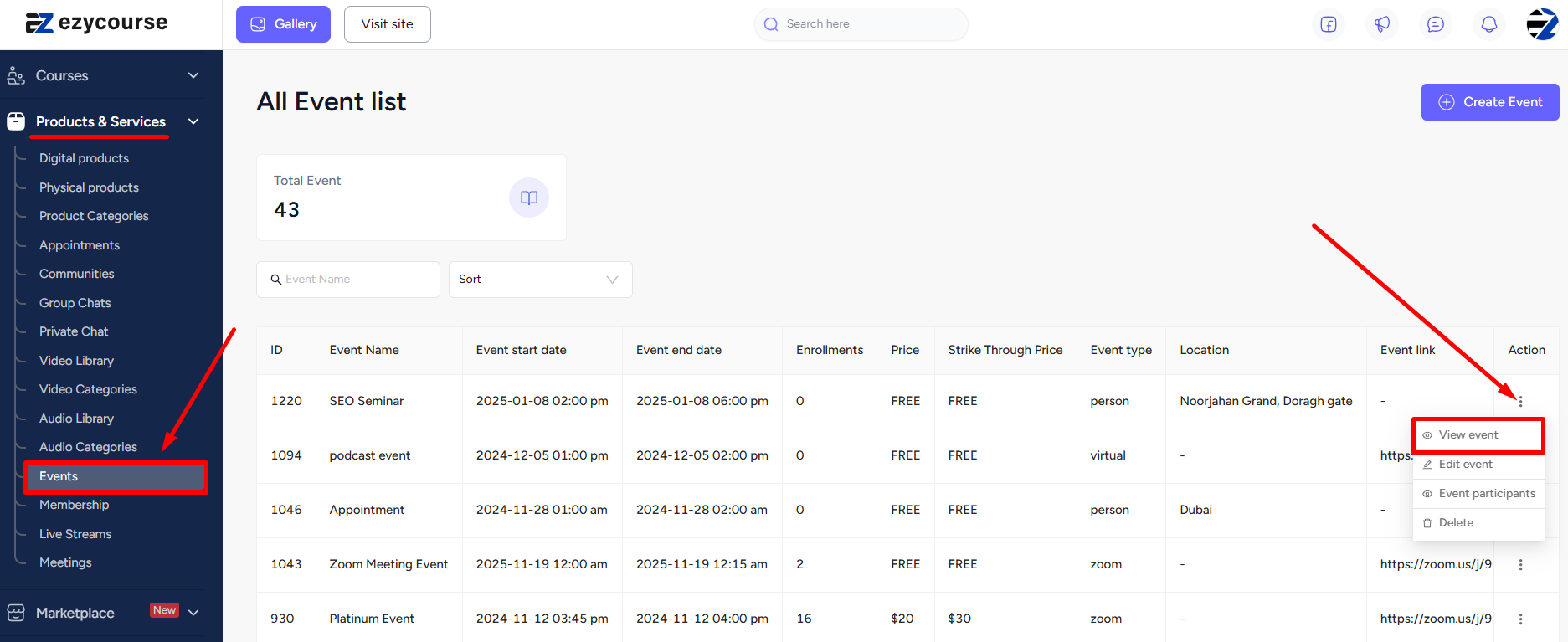The width and height of the screenshot is (1568, 642).
Task: Click the Strike Through Price column header
Action: tap(1005, 350)
